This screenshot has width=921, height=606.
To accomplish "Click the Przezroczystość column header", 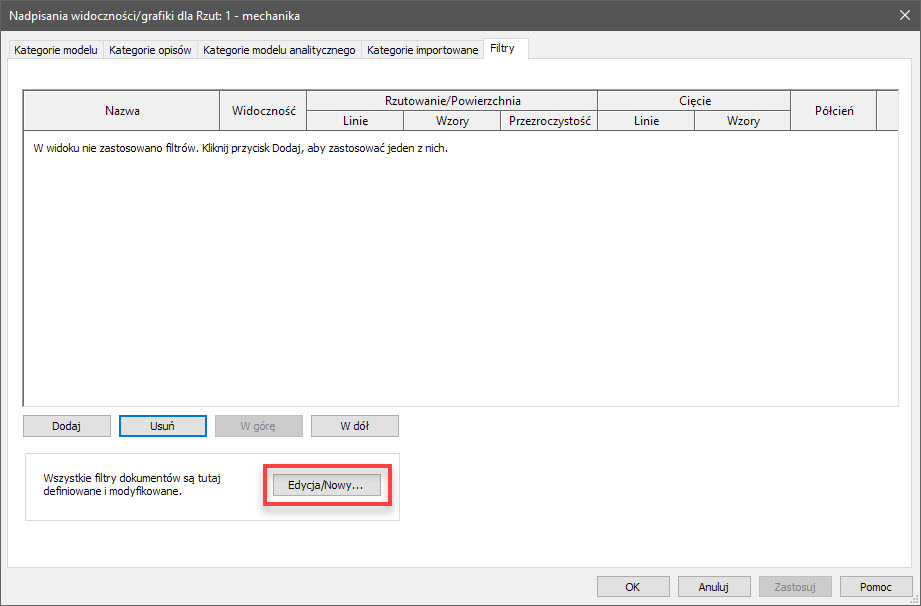I will click(x=549, y=121).
